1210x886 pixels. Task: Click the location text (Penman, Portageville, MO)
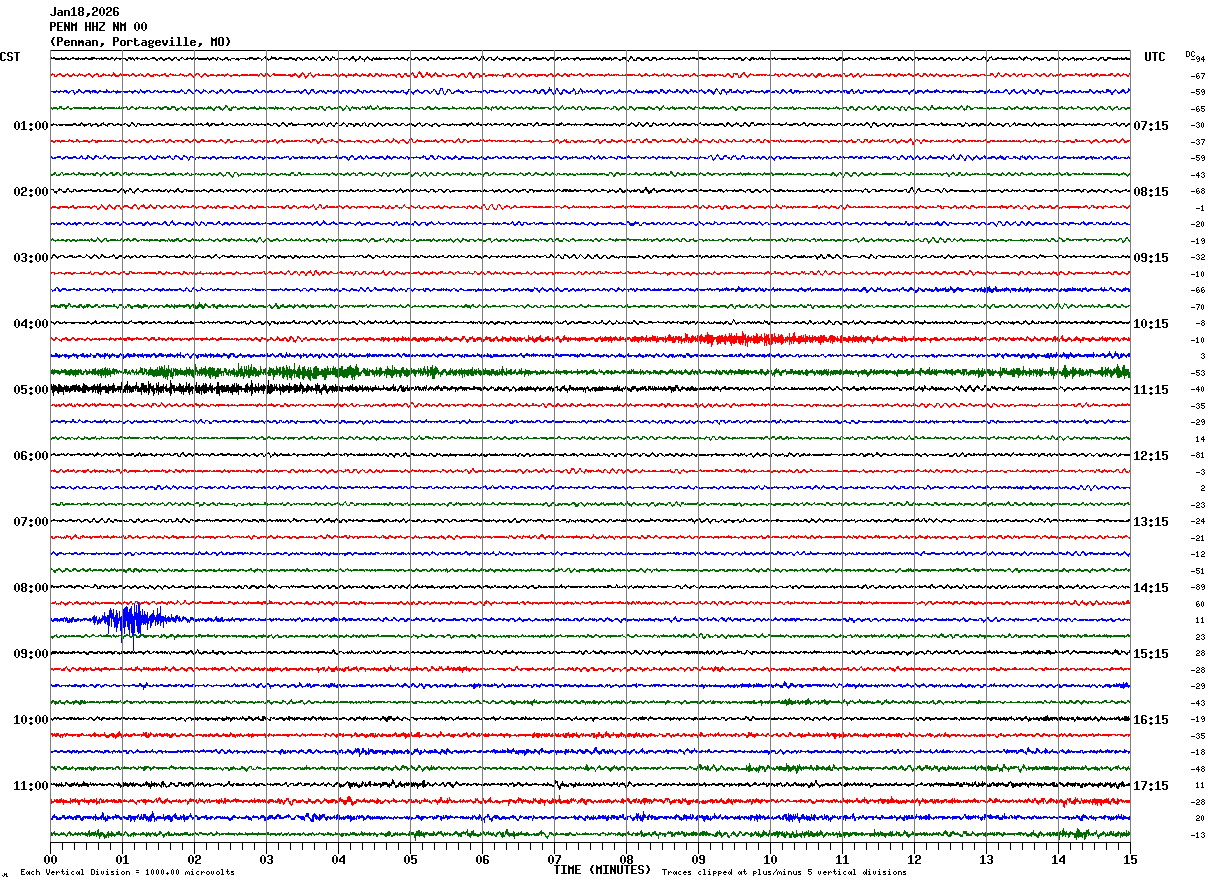point(140,42)
